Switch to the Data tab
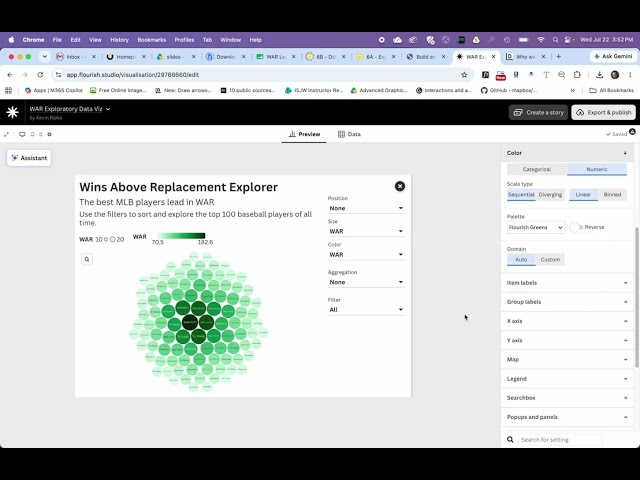 349,134
